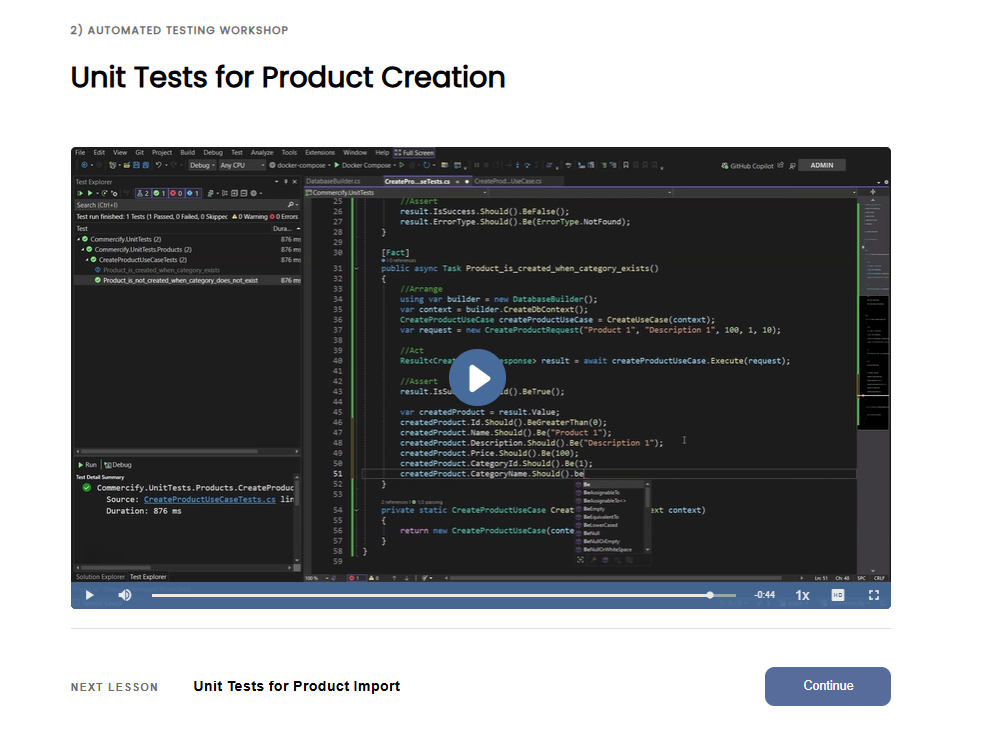Switch to the DatabaseBuilder.cs tab
Screen dimensions: 987x736
pyautogui.click(x=333, y=181)
